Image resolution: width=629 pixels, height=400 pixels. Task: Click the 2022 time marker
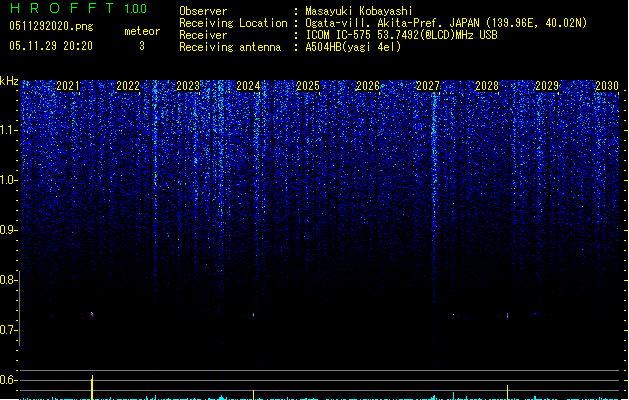[x=128, y=85]
